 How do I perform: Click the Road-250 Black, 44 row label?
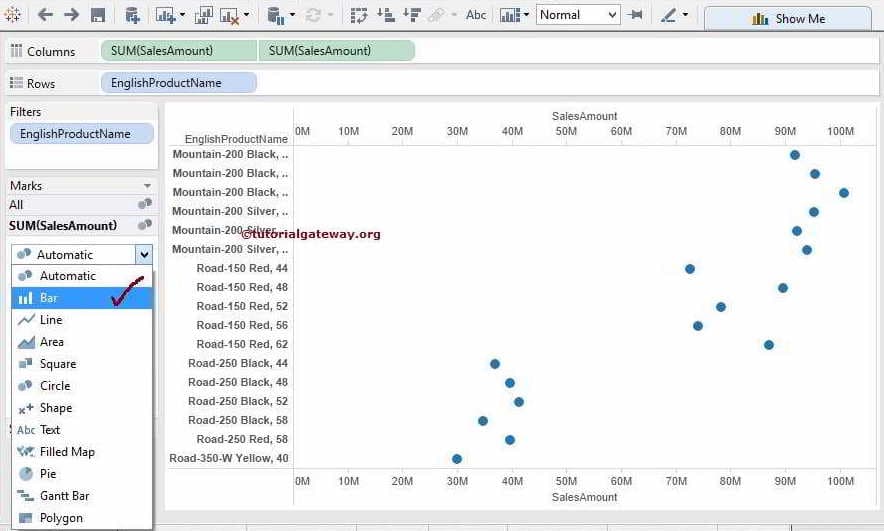tap(238, 363)
